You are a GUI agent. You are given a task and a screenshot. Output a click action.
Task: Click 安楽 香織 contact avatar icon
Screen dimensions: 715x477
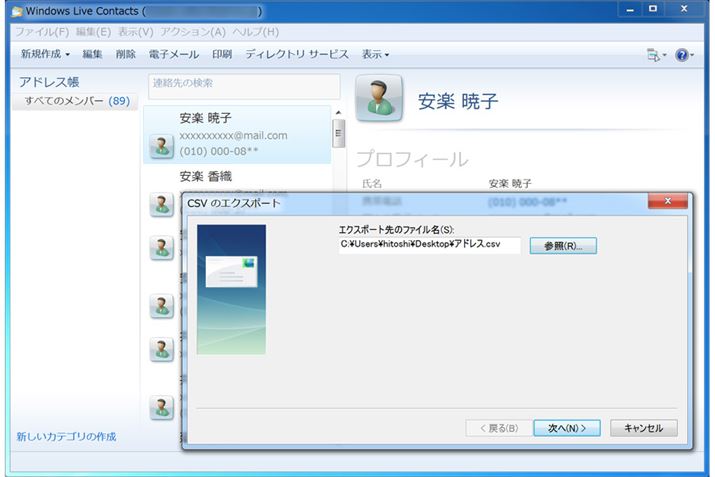pyautogui.click(x=162, y=205)
